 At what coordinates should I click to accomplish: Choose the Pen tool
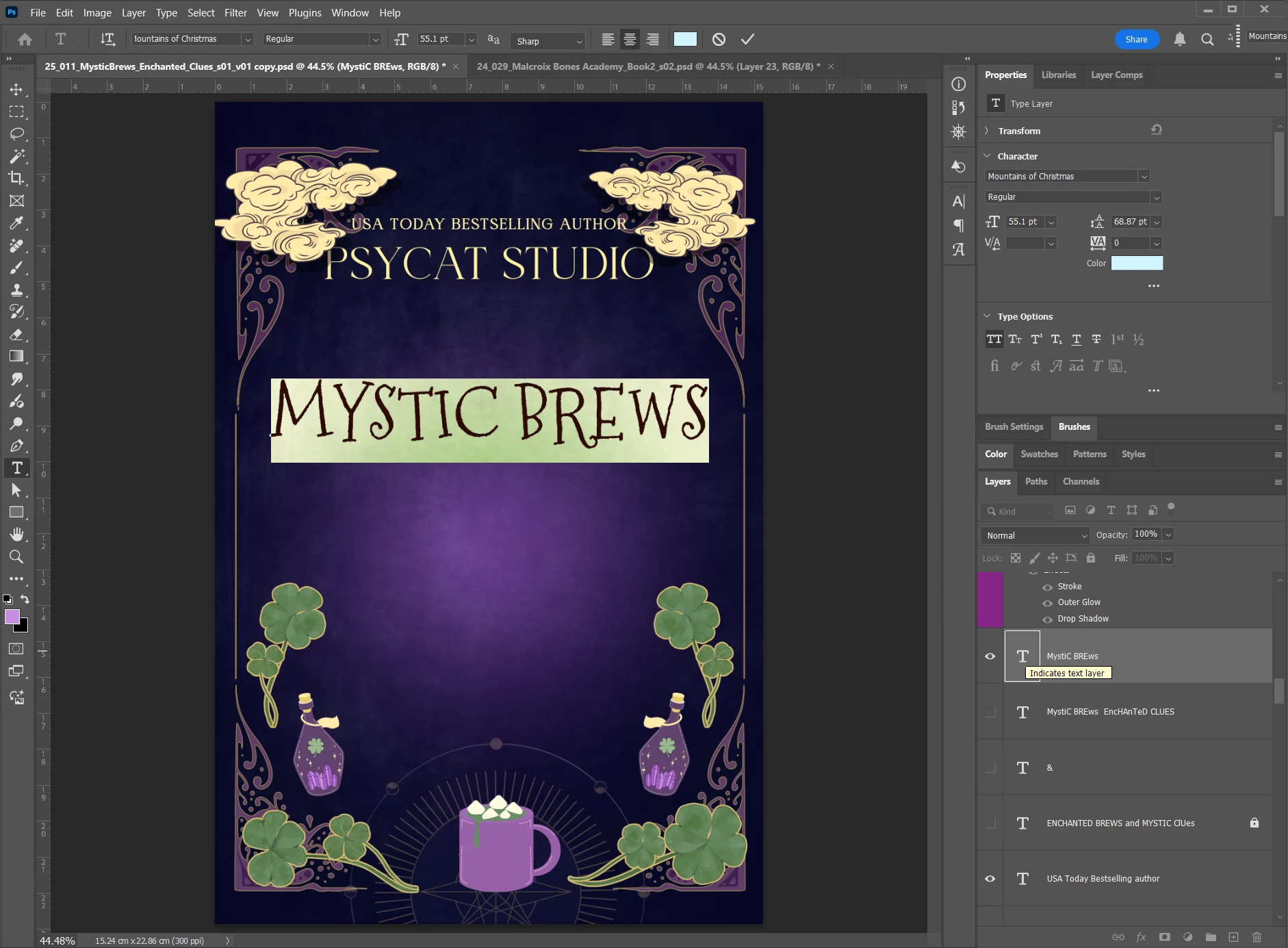pyautogui.click(x=16, y=446)
